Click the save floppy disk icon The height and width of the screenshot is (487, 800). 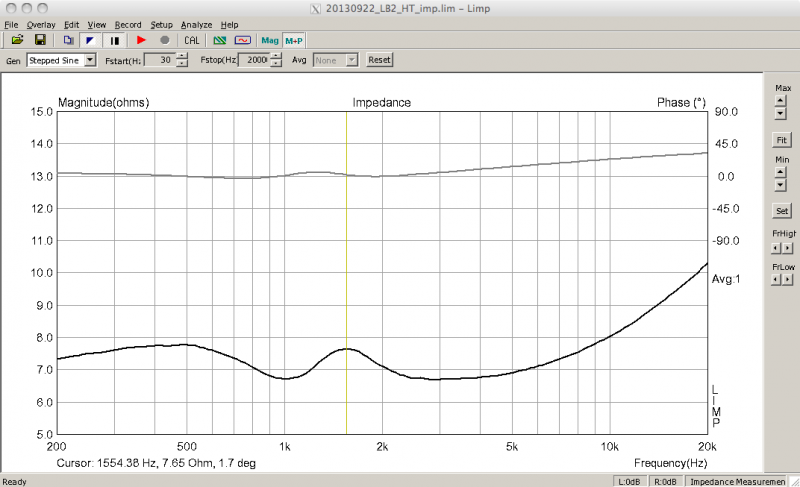pos(40,40)
